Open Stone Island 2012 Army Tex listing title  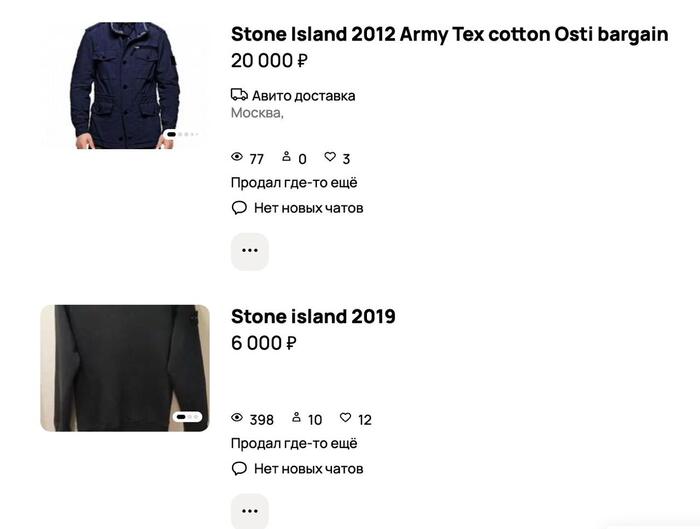(449, 34)
